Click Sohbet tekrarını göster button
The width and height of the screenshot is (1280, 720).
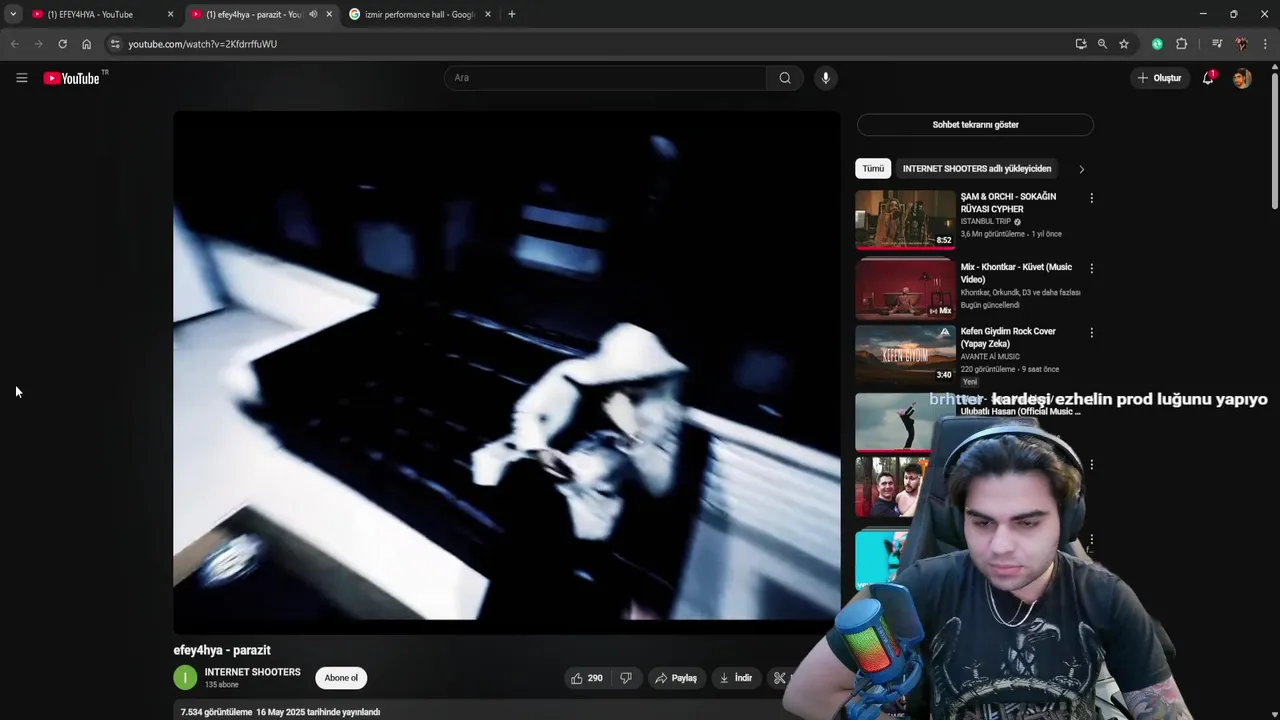point(975,125)
